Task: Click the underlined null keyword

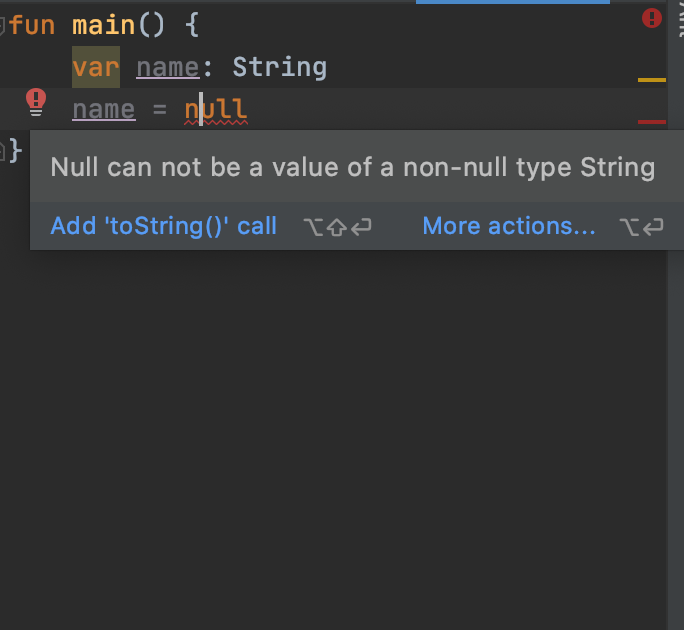Action: coord(216,110)
